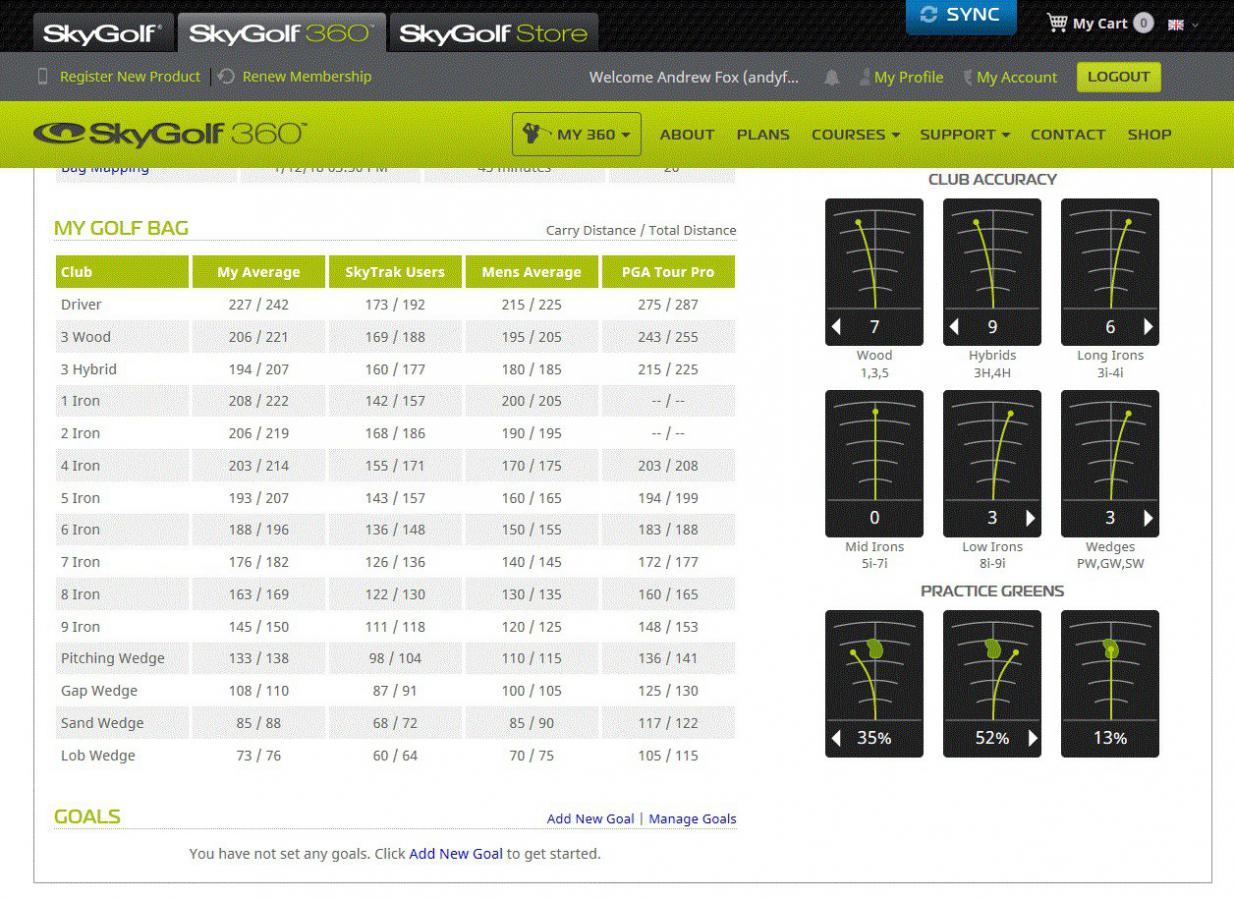This screenshot has width=1234, height=900.
Task: Click the Renew Membership refresh icon
Action: click(x=227, y=76)
